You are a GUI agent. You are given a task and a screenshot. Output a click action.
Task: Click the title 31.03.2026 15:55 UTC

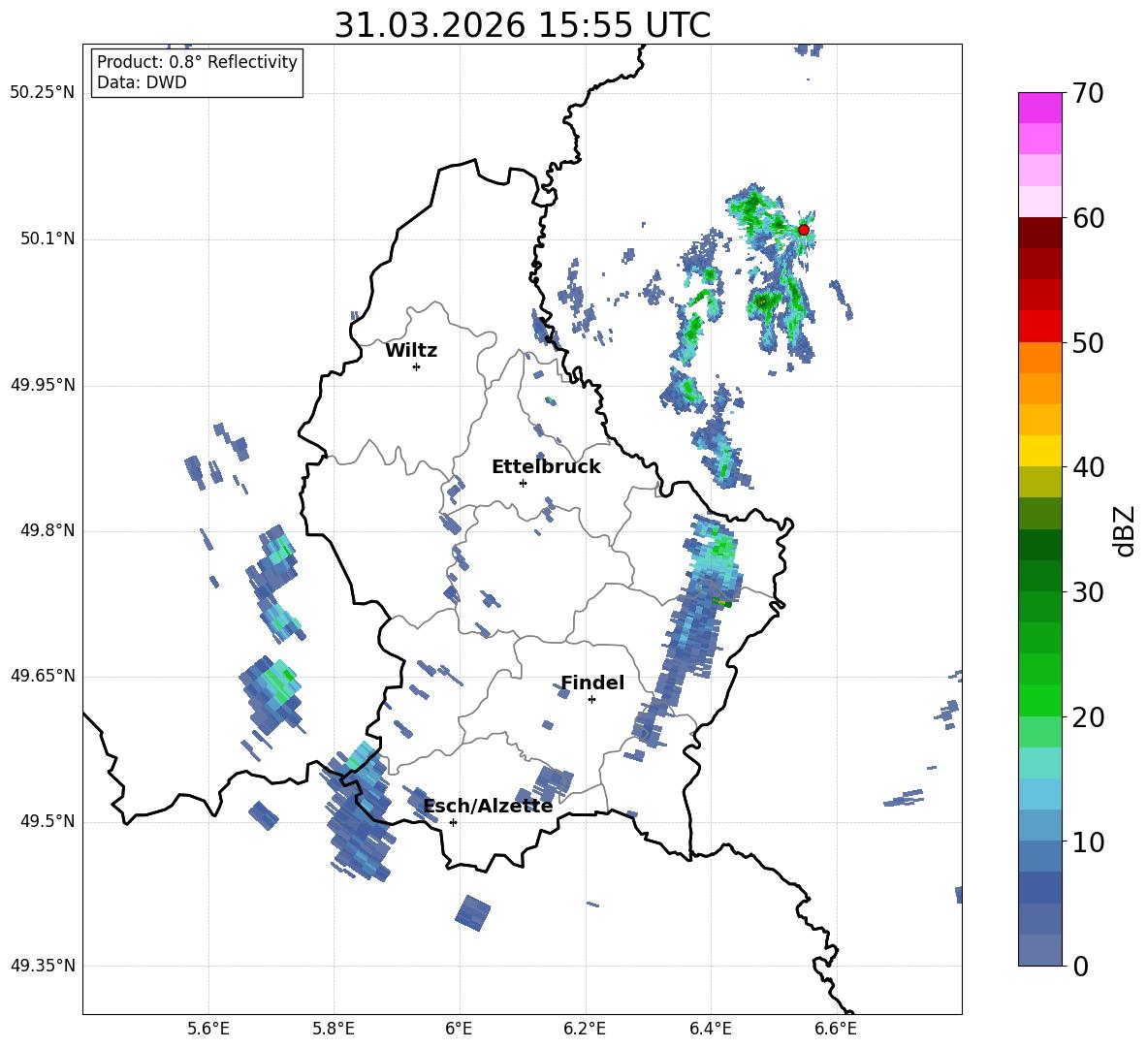(522, 25)
